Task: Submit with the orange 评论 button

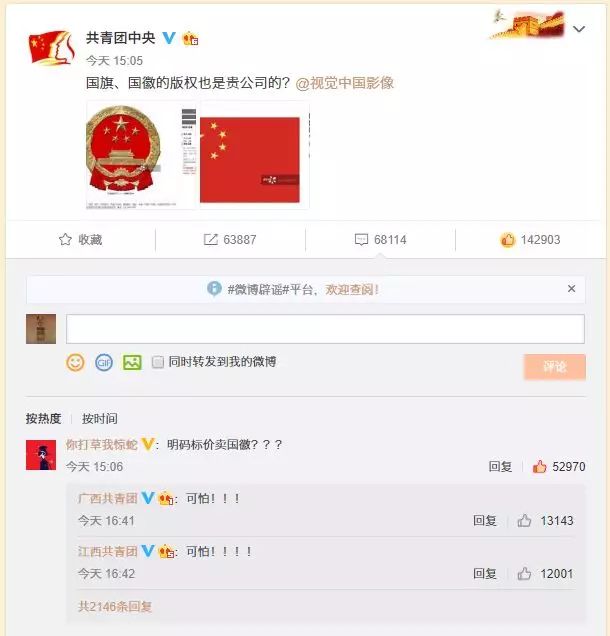Action: [x=554, y=367]
